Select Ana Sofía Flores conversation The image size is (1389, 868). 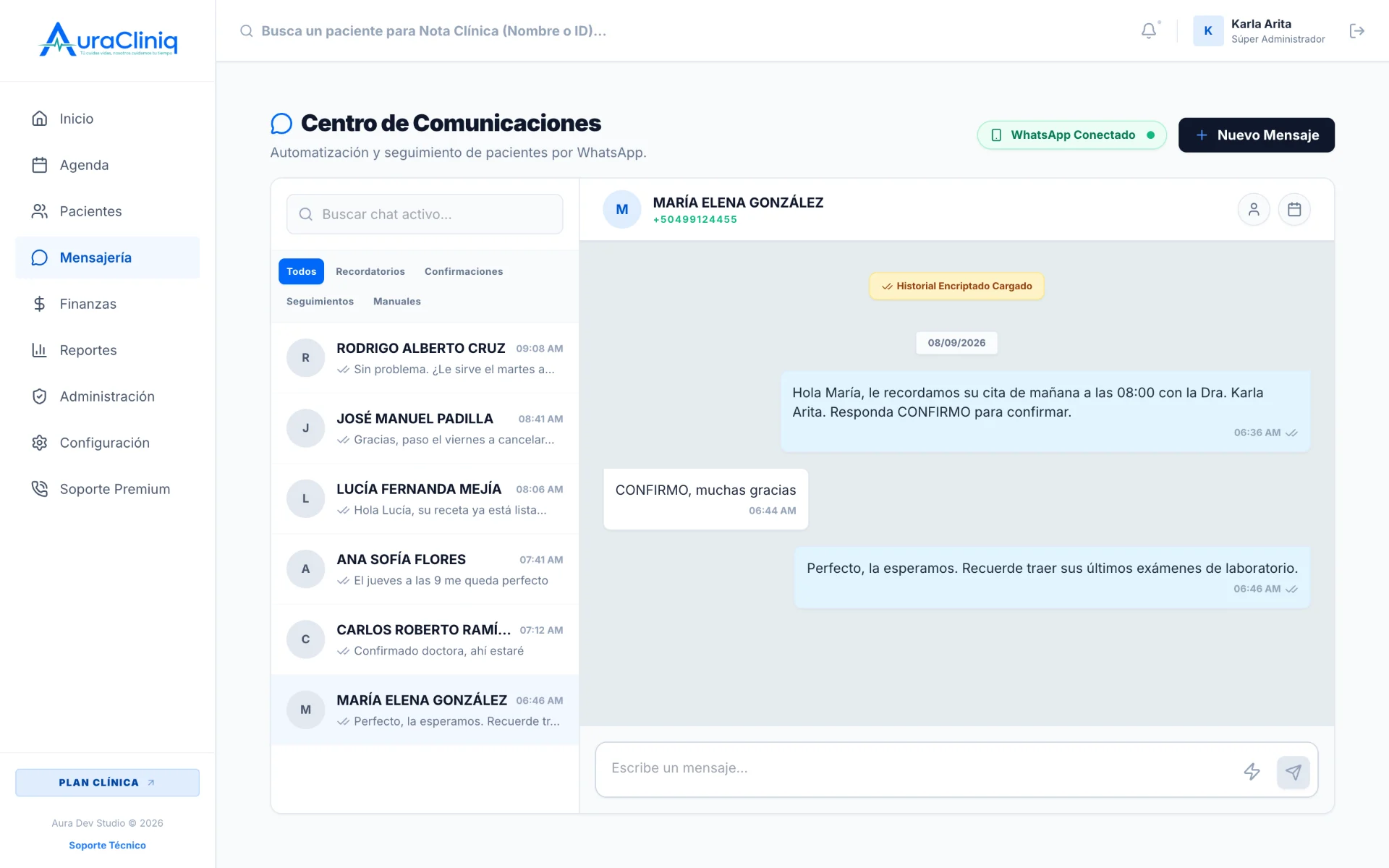425,569
